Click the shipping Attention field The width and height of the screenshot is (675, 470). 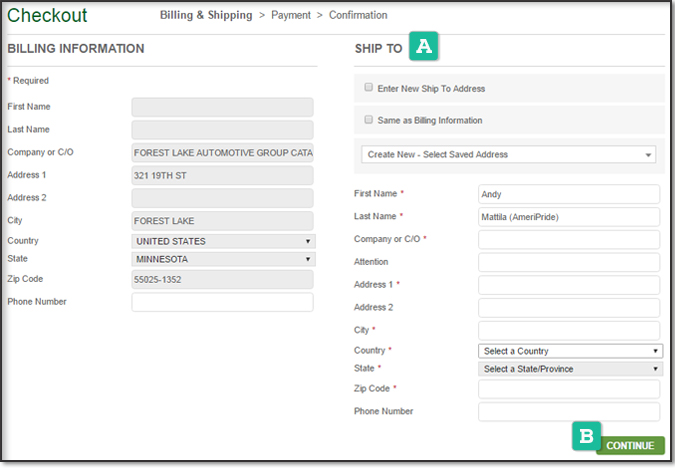(x=569, y=262)
